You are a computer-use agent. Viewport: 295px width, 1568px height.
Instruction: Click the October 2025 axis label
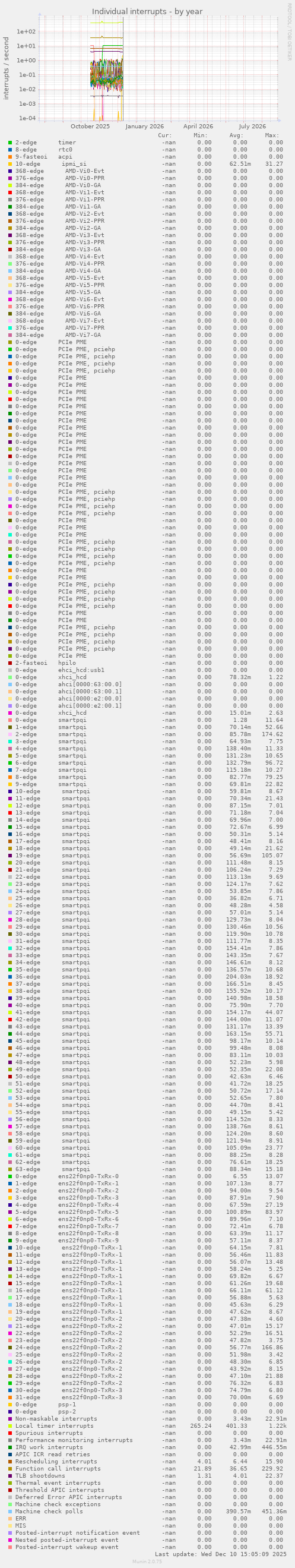(90, 127)
